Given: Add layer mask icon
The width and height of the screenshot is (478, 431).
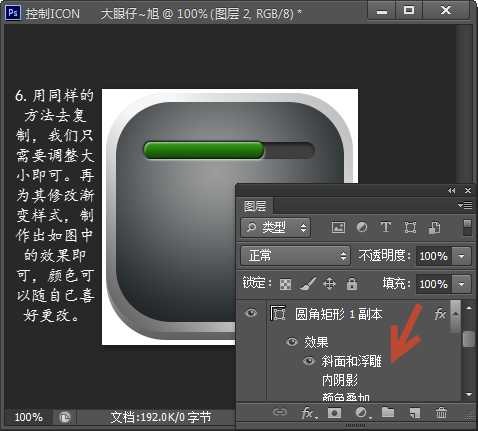Looking at the screenshot, I should pyautogui.click(x=334, y=413).
